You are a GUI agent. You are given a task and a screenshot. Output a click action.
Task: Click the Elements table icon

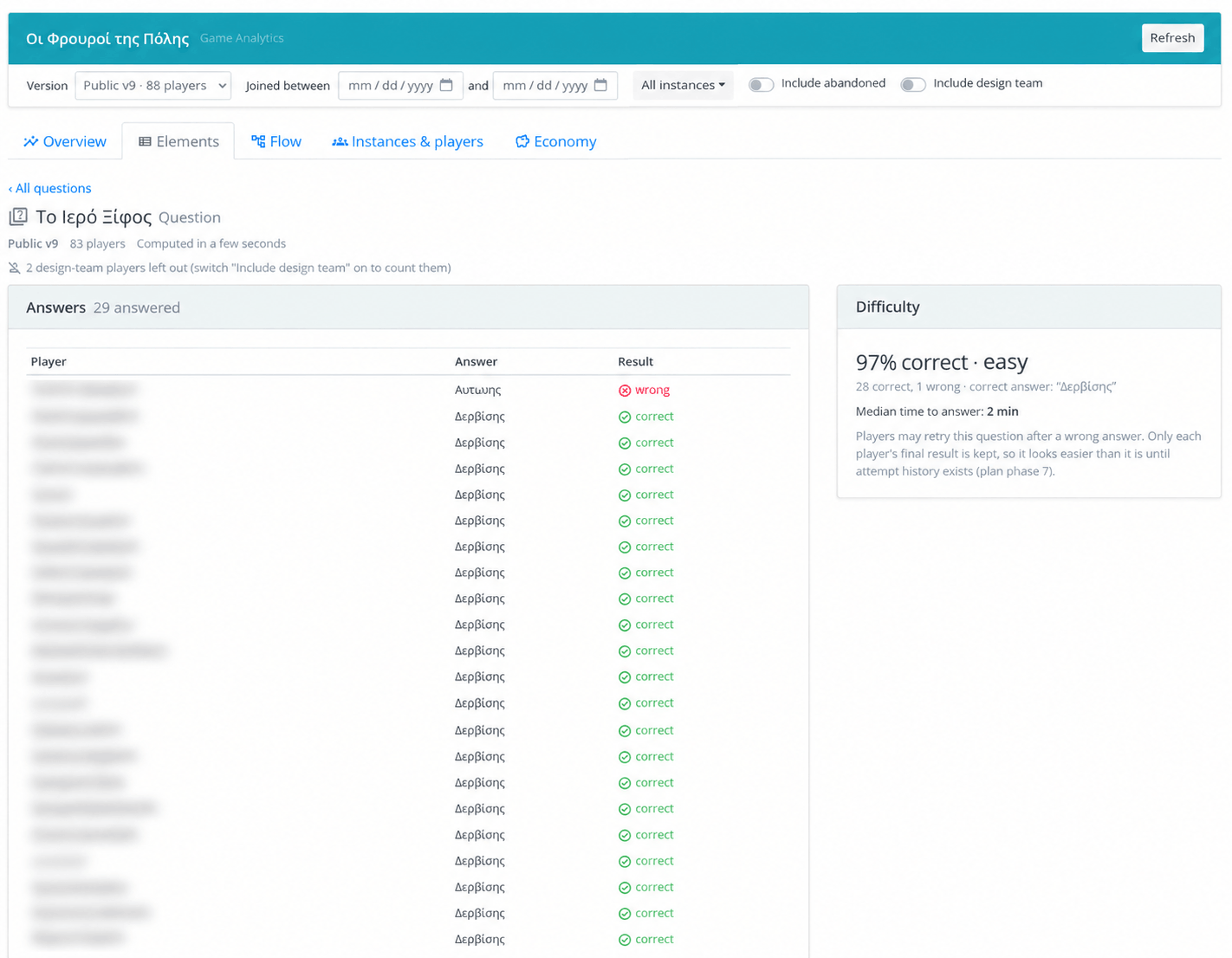coord(145,141)
